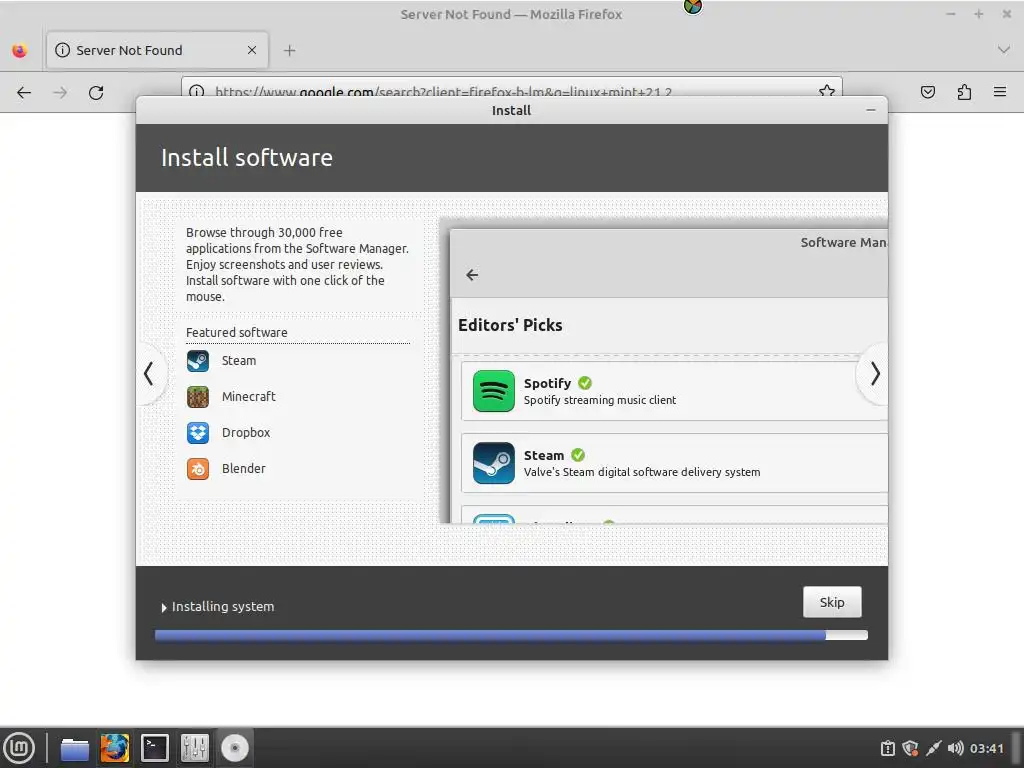Viewport: 1024px width, 768px height.
Task: Launch the terminal from taskbar
Action: click(155, 748)
